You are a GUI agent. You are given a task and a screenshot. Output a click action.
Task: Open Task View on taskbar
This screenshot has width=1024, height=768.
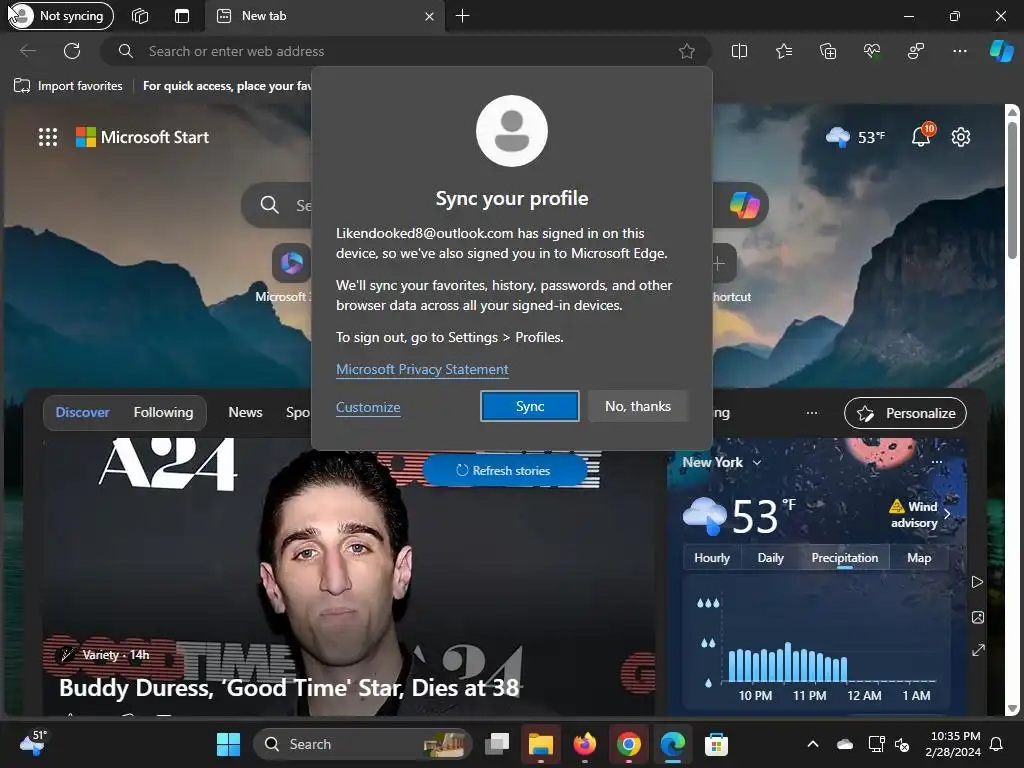(497, 744)
